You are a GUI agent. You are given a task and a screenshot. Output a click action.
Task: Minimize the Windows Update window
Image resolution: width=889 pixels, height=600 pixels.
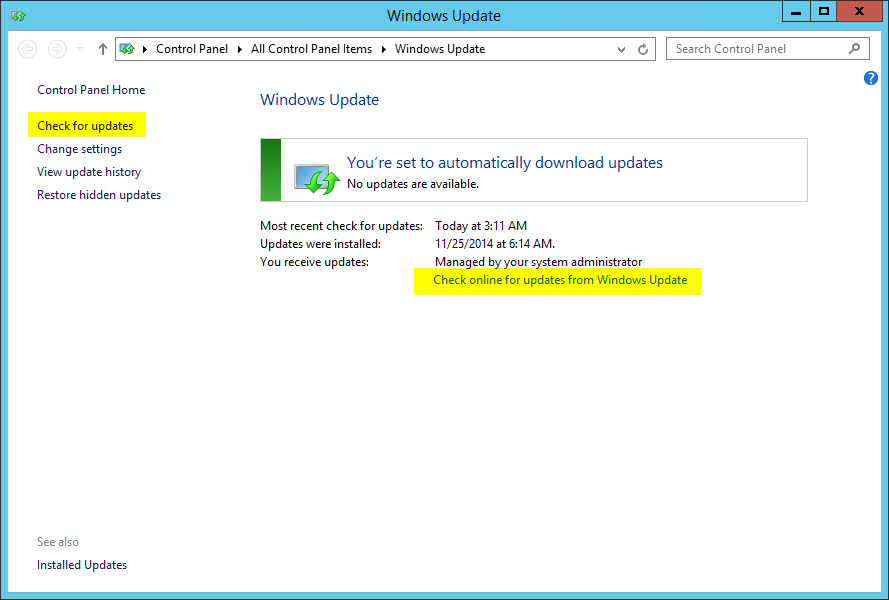797,12
